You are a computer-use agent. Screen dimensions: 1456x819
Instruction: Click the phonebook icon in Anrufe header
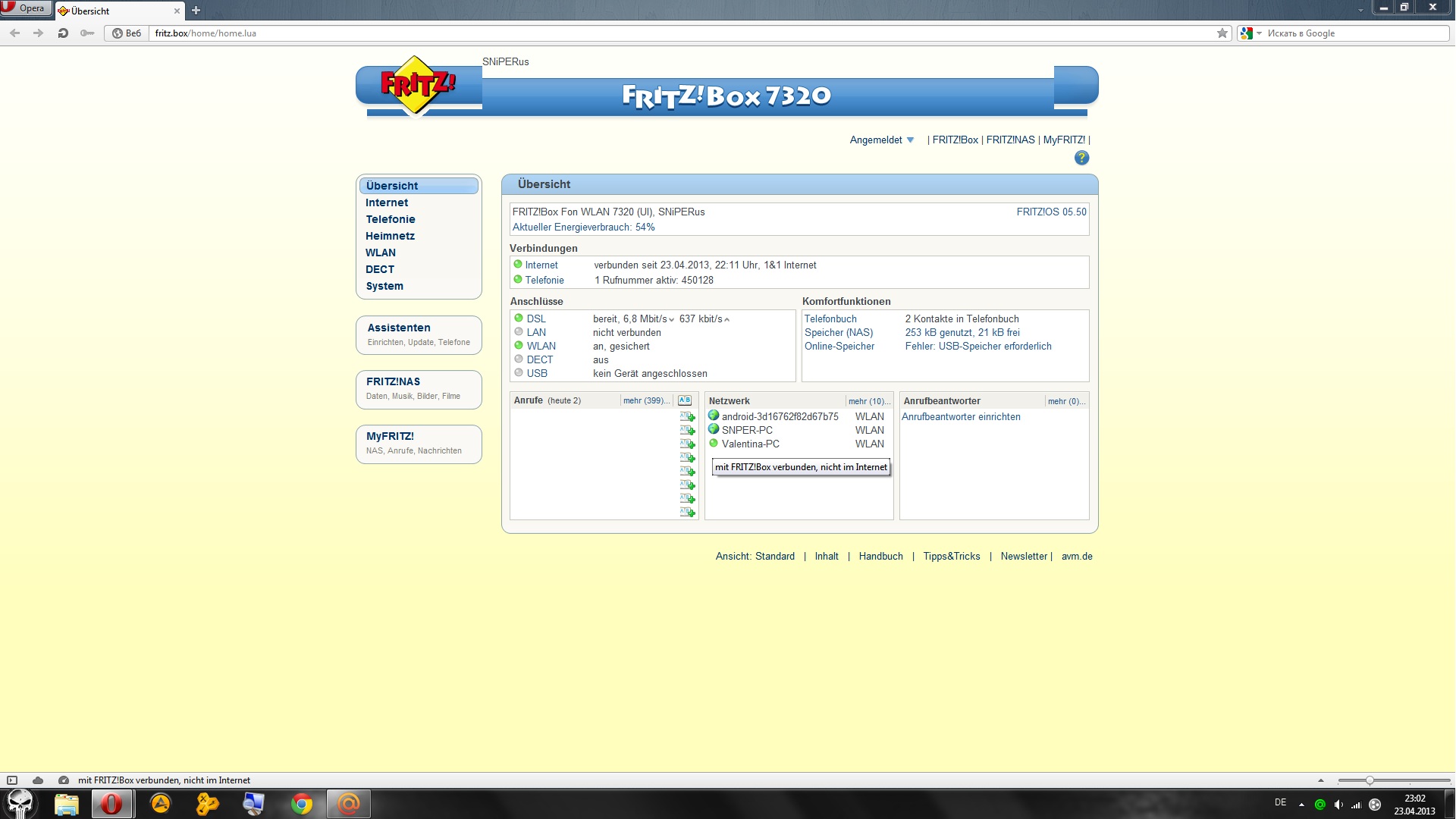point(684,400)
